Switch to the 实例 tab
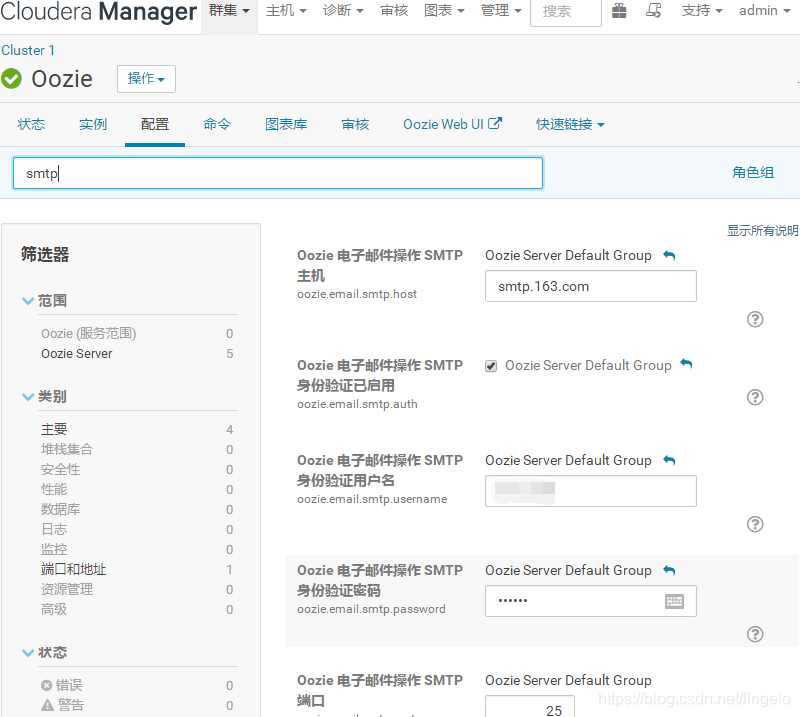The height and width of the screenshot is (717, 800). click(93, 124)
